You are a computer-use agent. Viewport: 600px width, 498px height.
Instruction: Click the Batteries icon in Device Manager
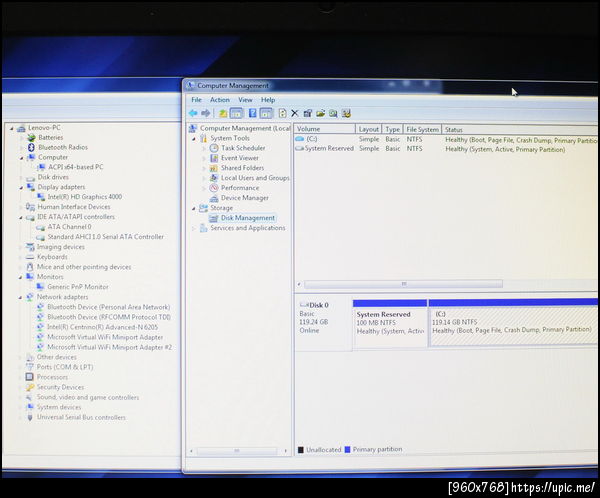pyautogui.click(x=31, y=137)
